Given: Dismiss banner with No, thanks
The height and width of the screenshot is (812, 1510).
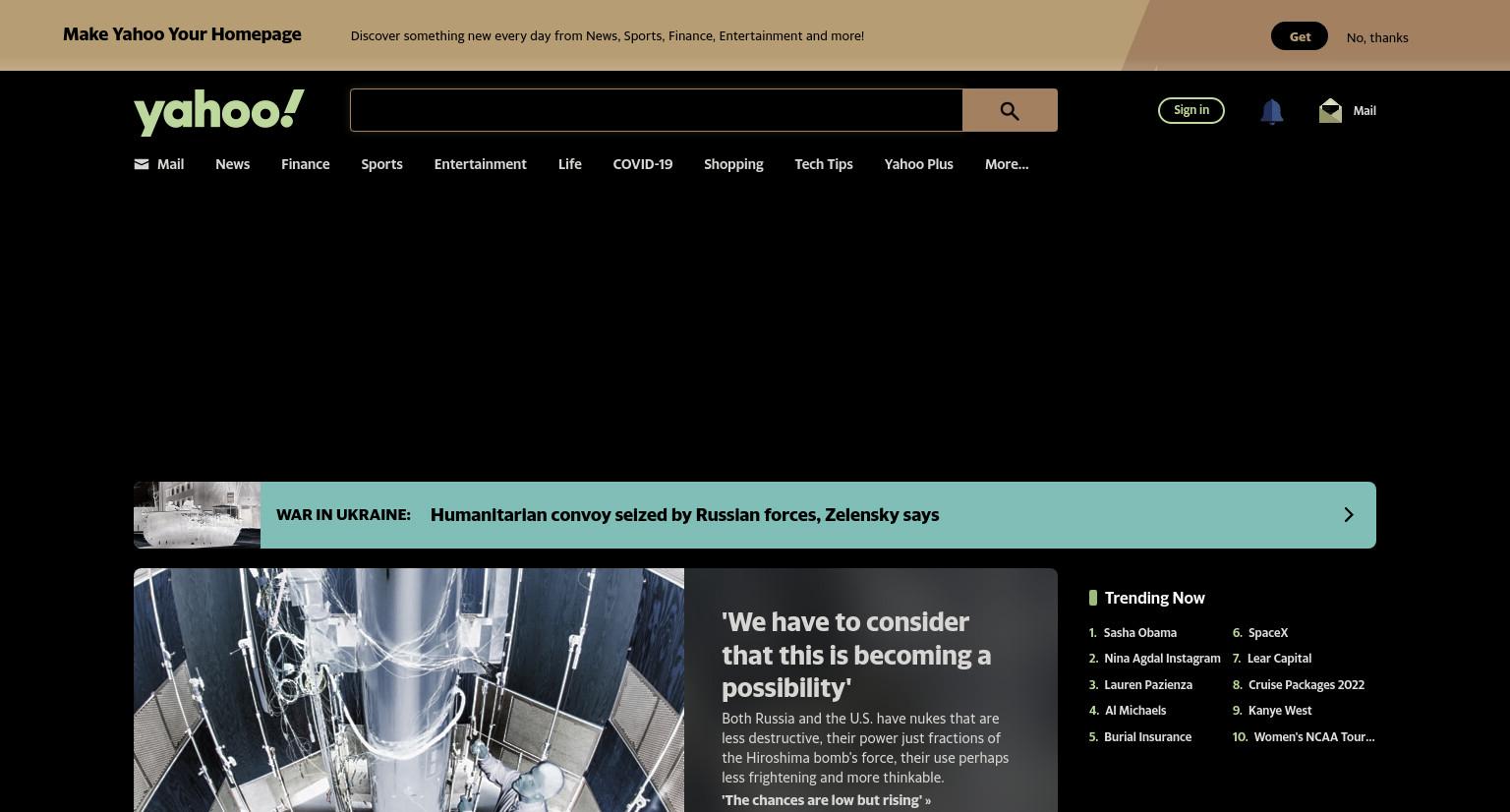Looking at the screenshot, I should point(1377,37).
